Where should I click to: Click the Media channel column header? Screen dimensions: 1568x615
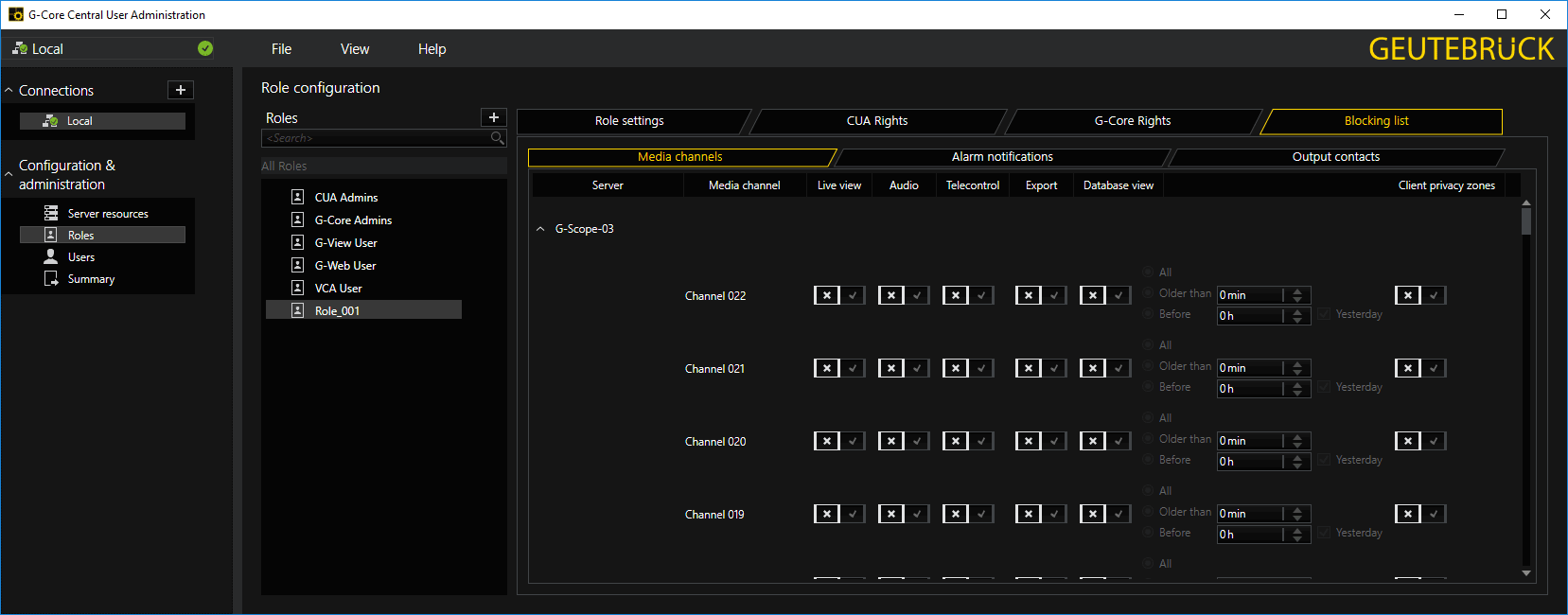coord(745,185)
